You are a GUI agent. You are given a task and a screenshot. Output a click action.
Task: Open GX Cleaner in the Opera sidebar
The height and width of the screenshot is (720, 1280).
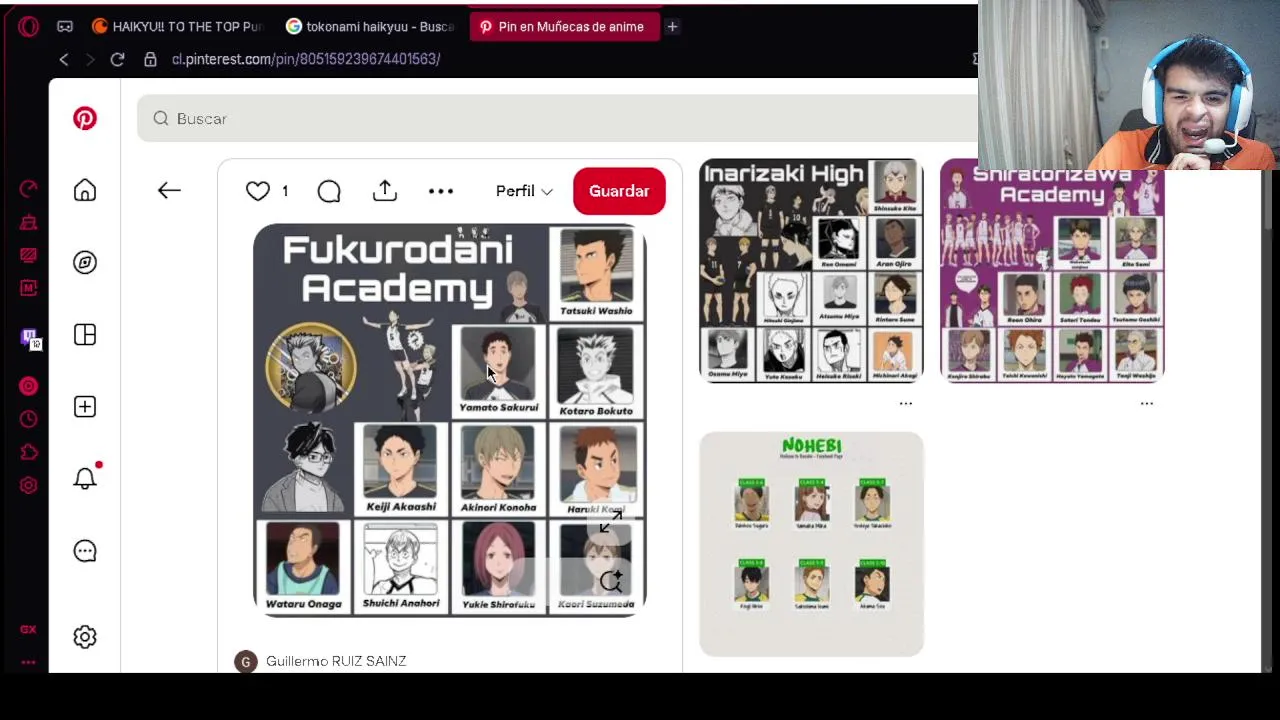(x=28, y=222)
